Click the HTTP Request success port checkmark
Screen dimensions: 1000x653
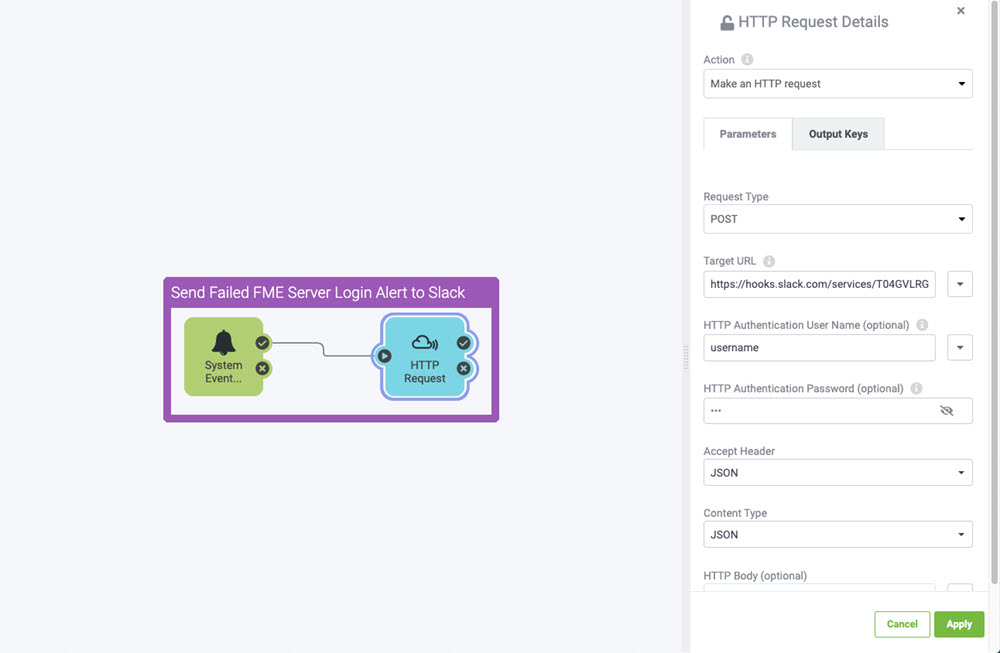tap(464, 343)
